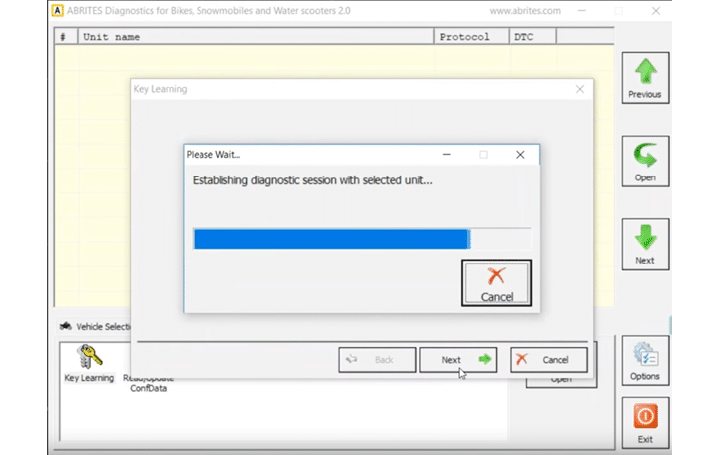
Task: Click the Open icon in right sidebar
Action: 645,161
